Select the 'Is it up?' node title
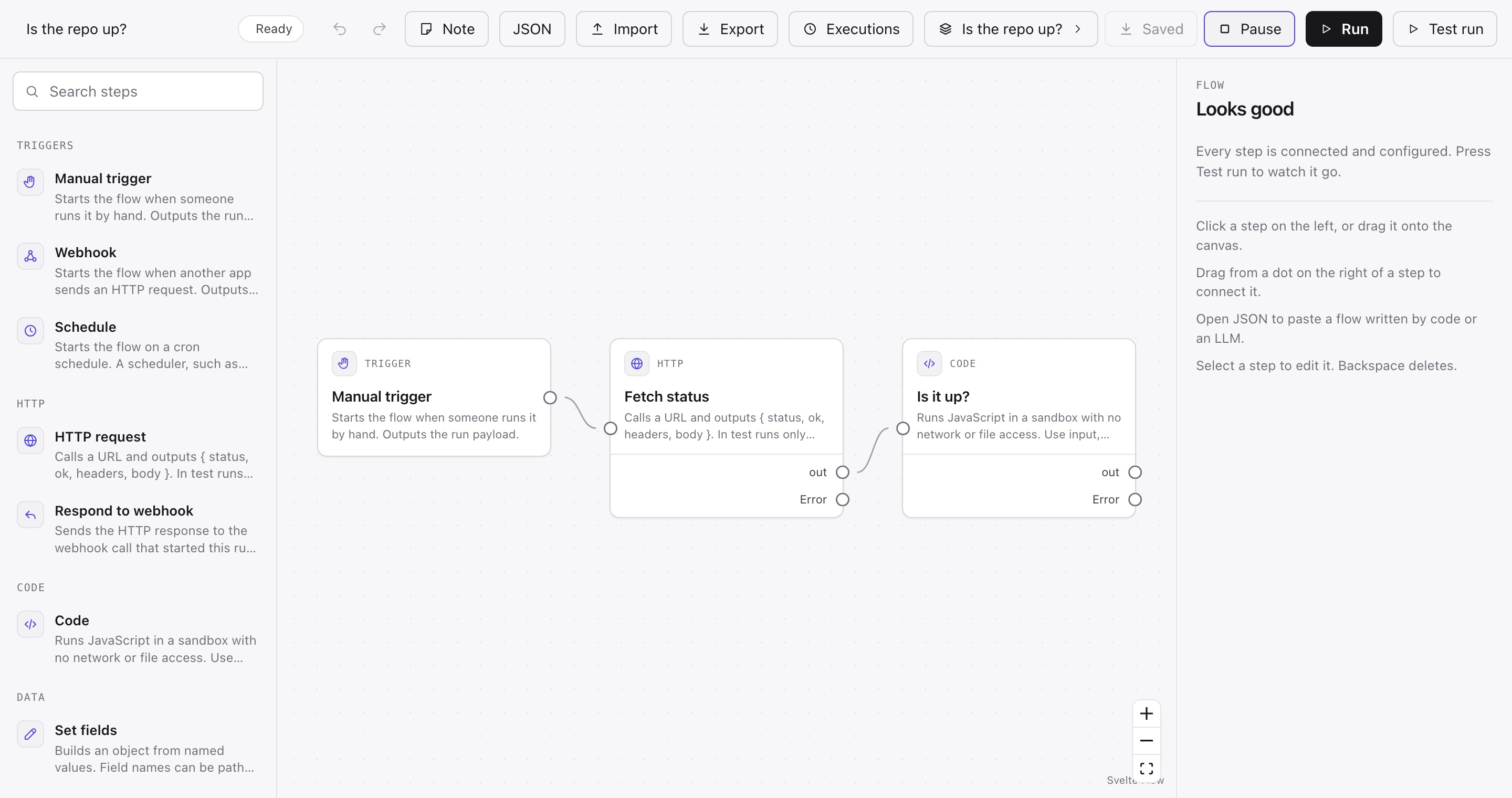The image size is (1512, 798). [943, 397]
